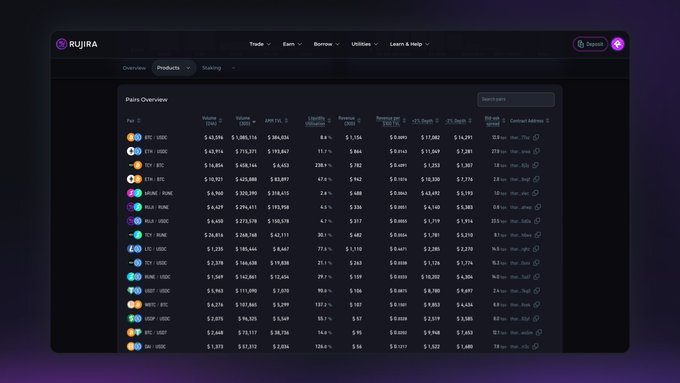Copy contract address for TCY / USDC
Viewport: 680px width, 383px height.
click(536, 262)
